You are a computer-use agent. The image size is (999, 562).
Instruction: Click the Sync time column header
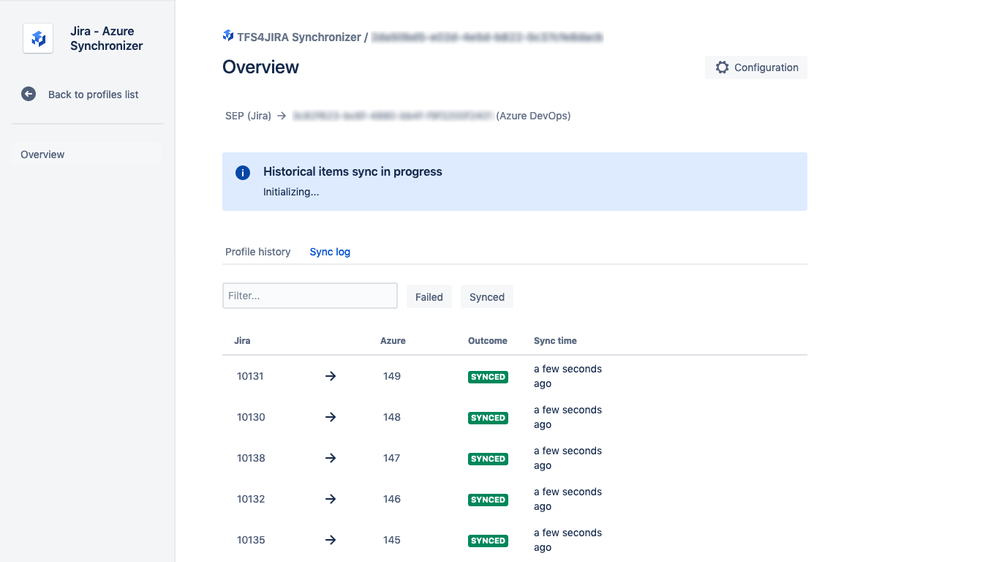(x=555, y=341)
